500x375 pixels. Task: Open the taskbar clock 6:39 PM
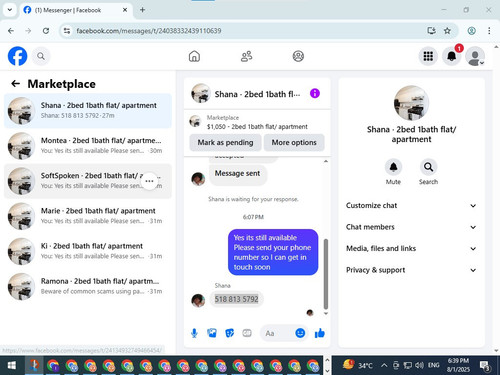(x=458, y=365)
